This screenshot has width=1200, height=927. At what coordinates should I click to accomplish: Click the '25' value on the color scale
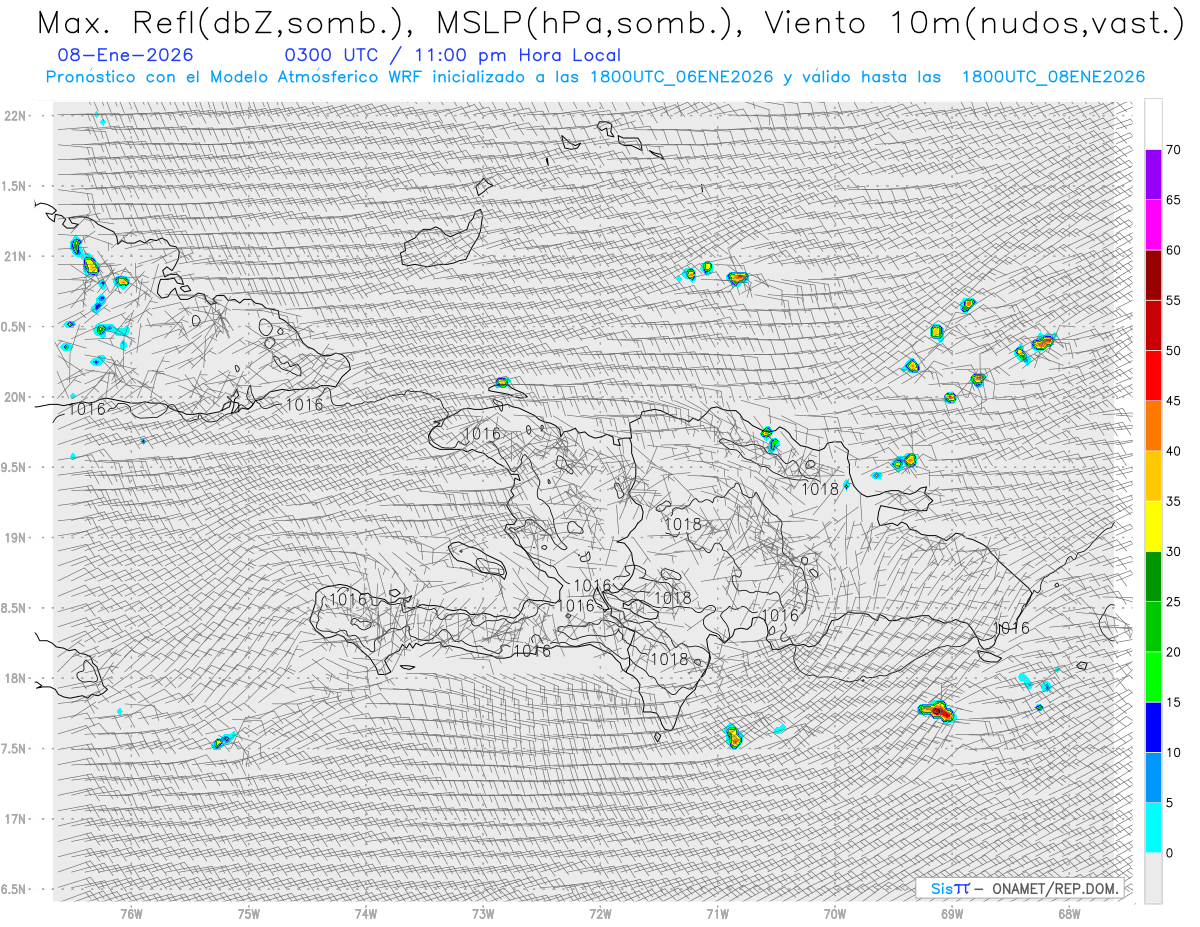tap(1173, 602)
